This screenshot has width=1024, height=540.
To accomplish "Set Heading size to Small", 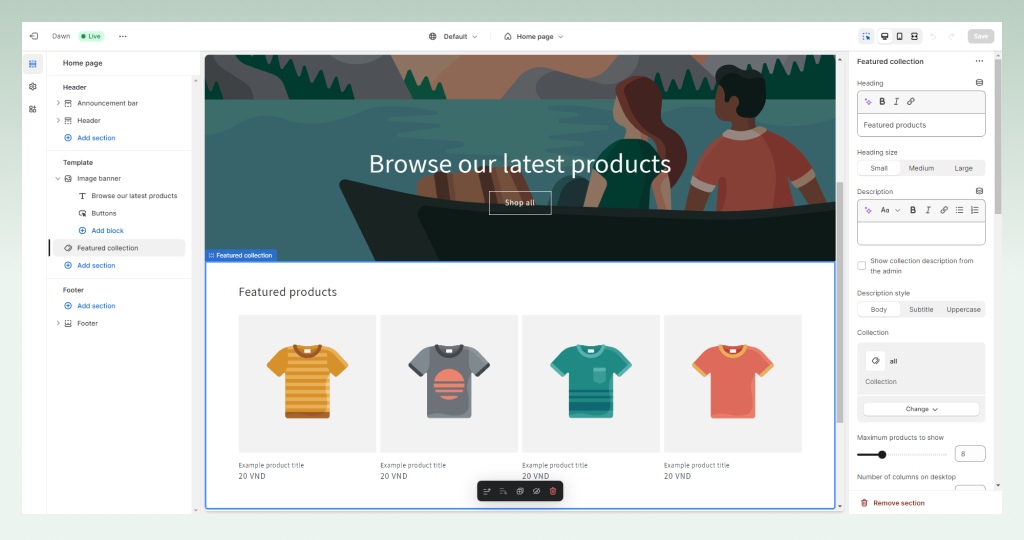I will [878, 168].
